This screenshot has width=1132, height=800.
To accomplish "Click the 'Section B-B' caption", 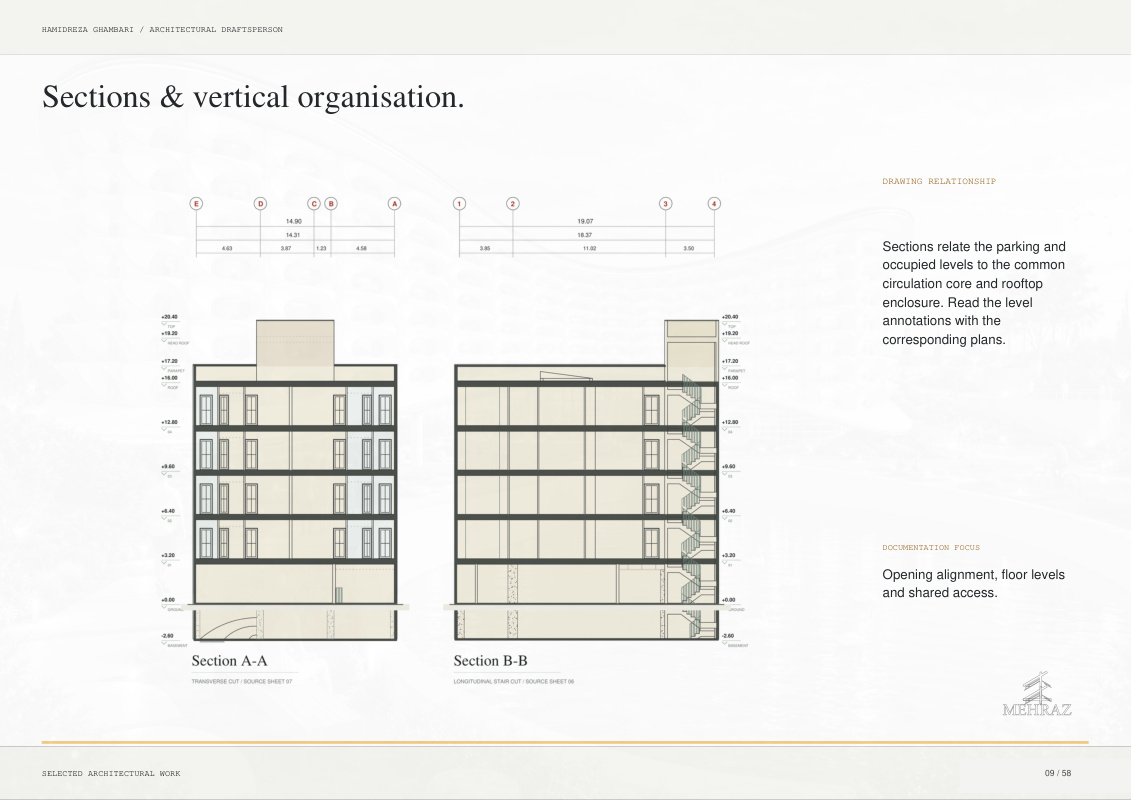I will [x=490, y=661].
